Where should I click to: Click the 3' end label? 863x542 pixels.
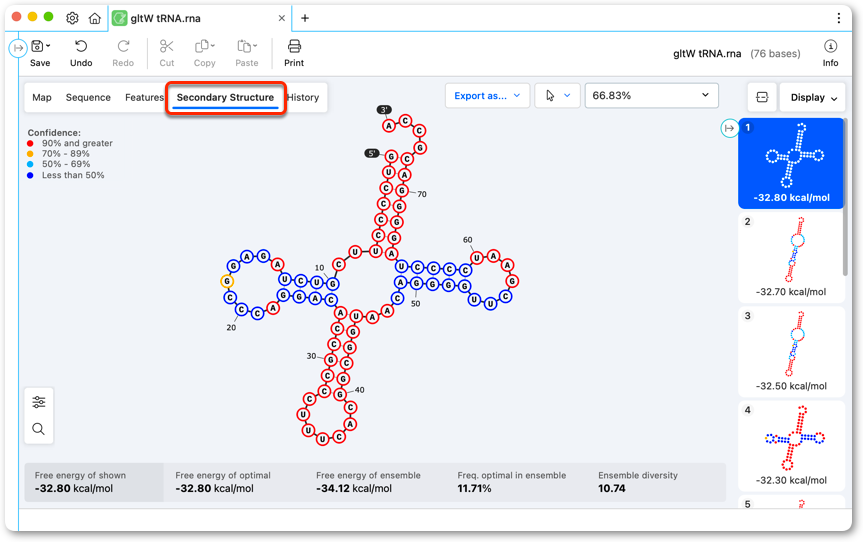coord(384,110)
